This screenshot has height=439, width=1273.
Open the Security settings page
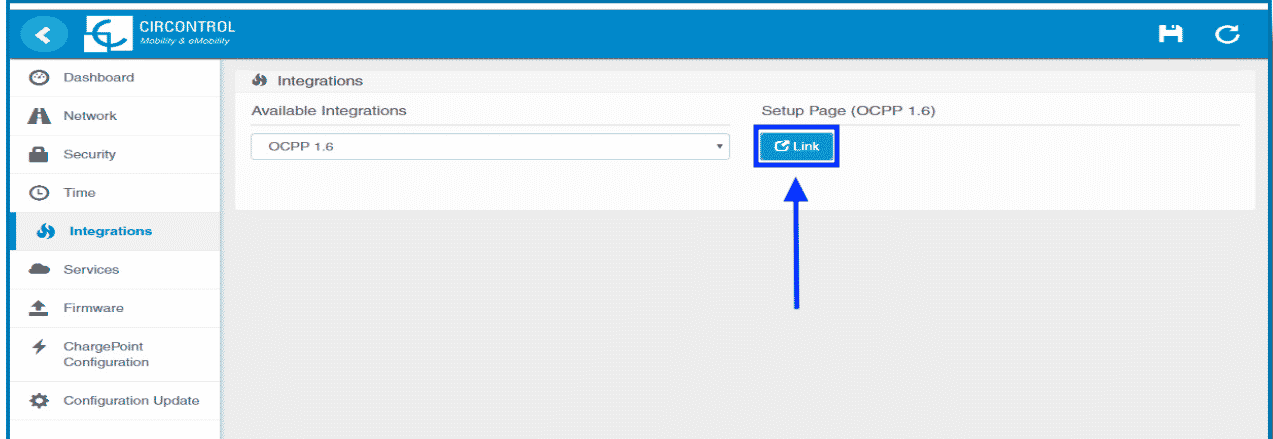coord(115,154)
